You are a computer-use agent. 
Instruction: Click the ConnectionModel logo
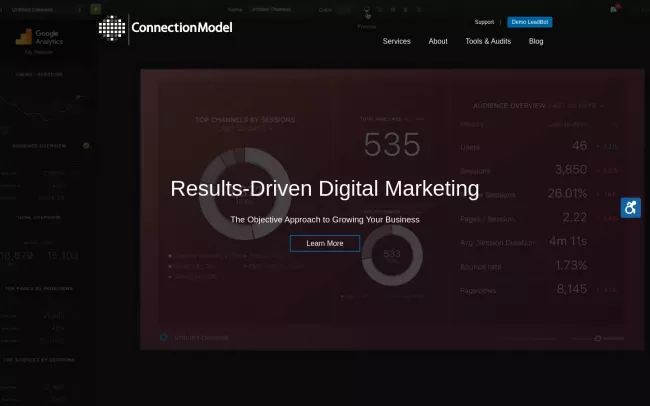166,27
